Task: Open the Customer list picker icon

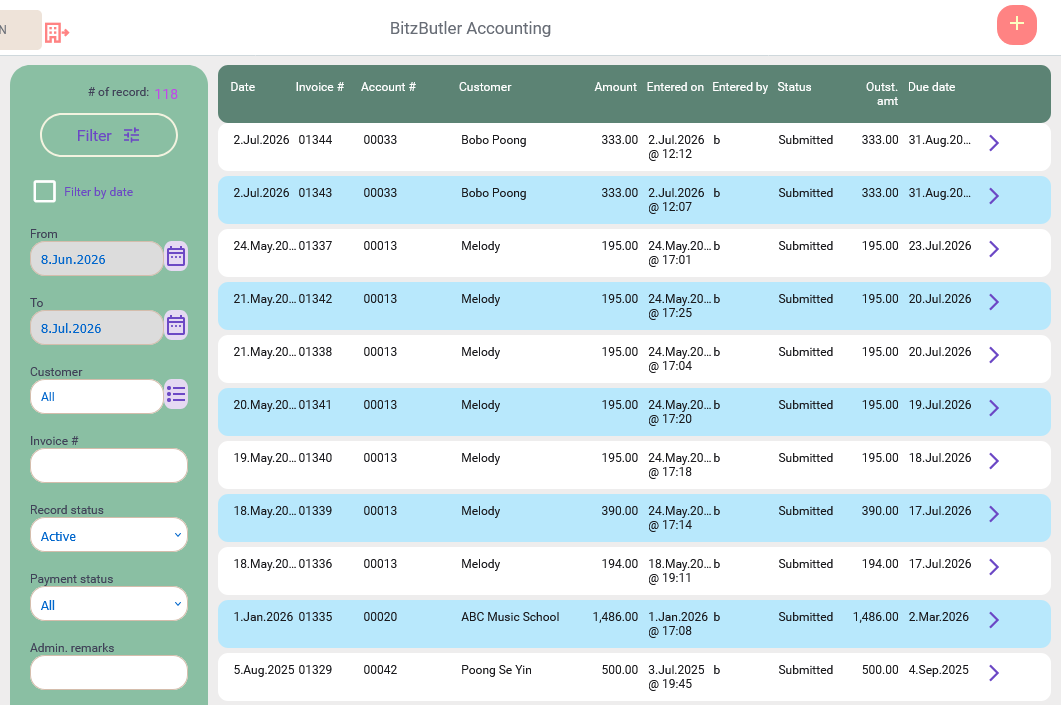Action: click(x=176, y=394)
